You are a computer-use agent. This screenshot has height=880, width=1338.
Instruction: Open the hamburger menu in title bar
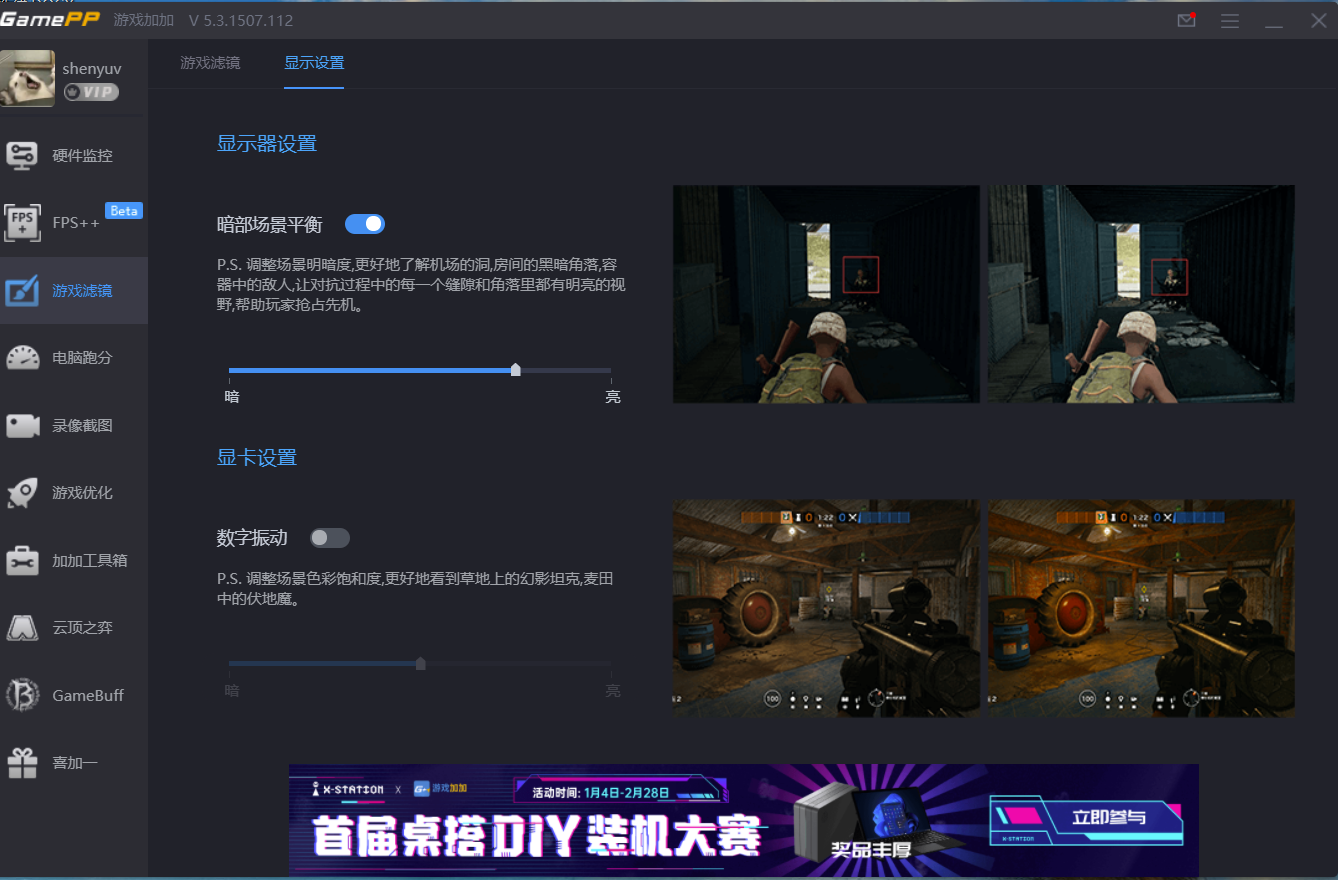click(x=1230, y=20)
